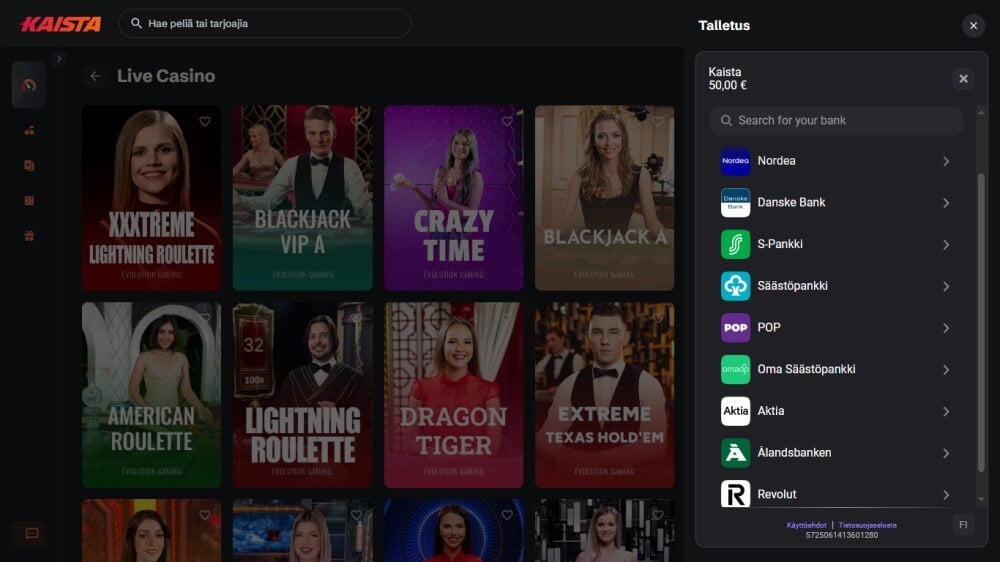The width and height of the screenshot is (1000, 562).
Task: Click the Oma Säästöpankki logo
Action: point(735,369)
